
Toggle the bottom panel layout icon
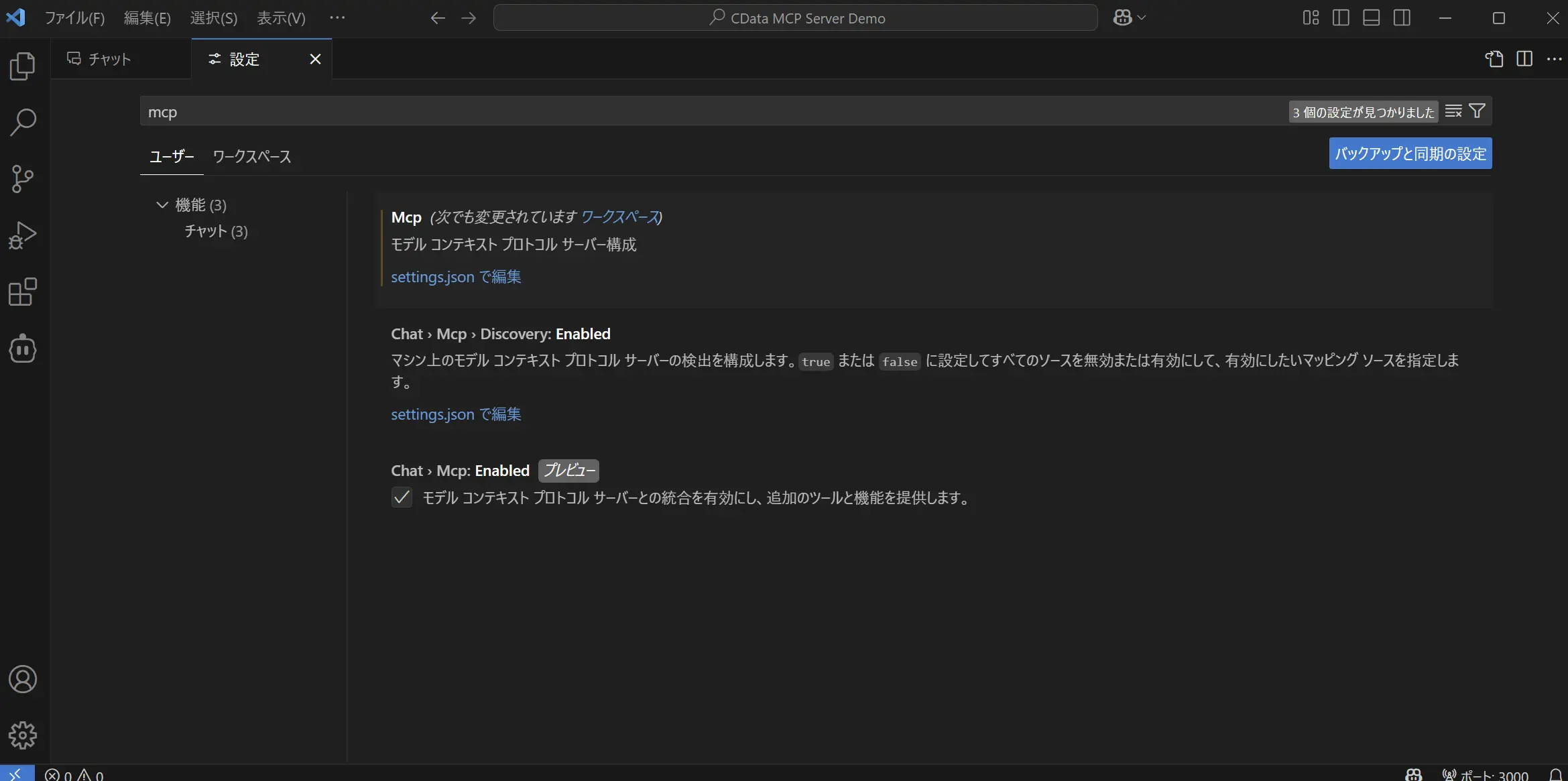[1371, 18]
